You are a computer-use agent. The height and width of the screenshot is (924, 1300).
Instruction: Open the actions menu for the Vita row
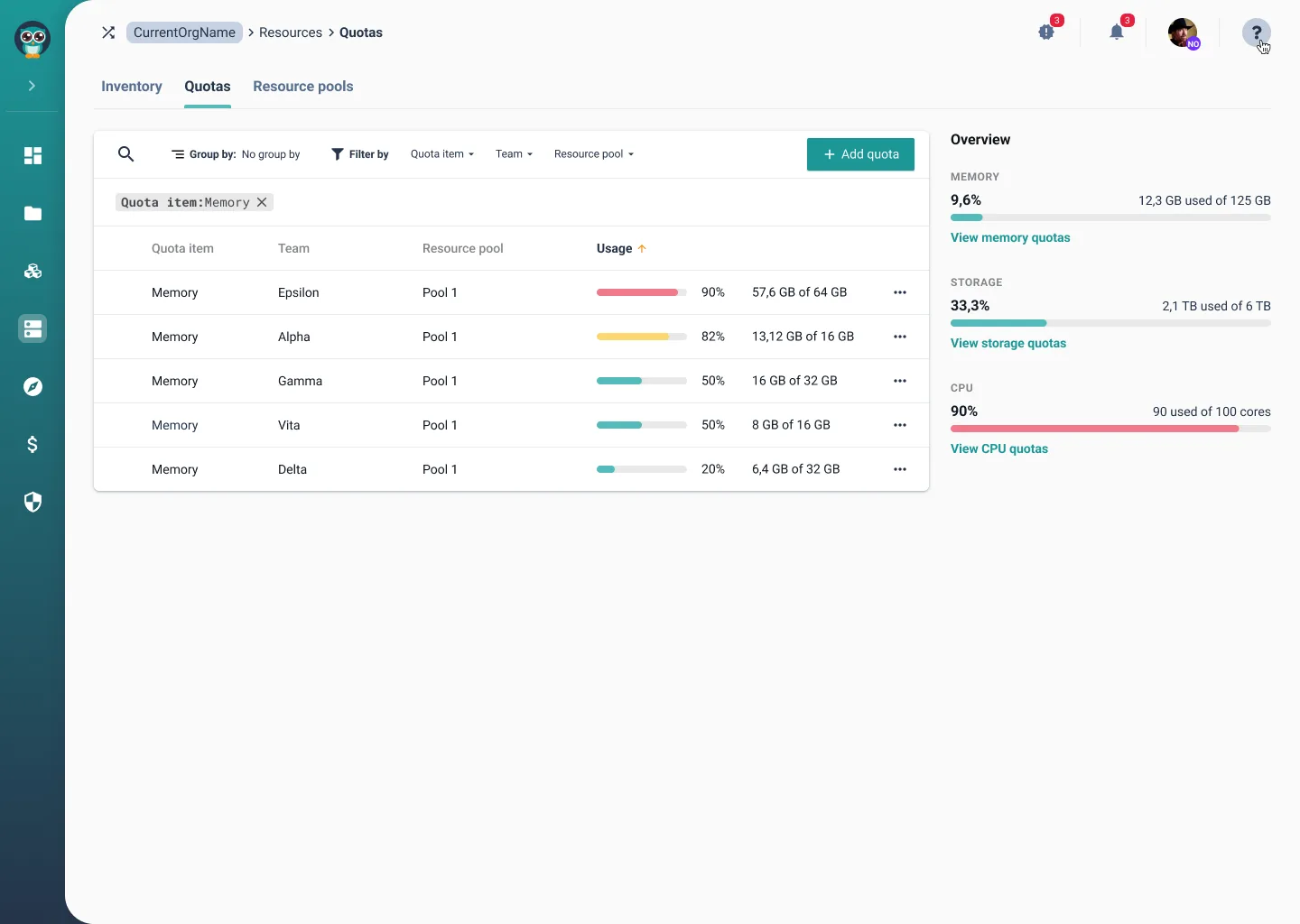(900, 425)
